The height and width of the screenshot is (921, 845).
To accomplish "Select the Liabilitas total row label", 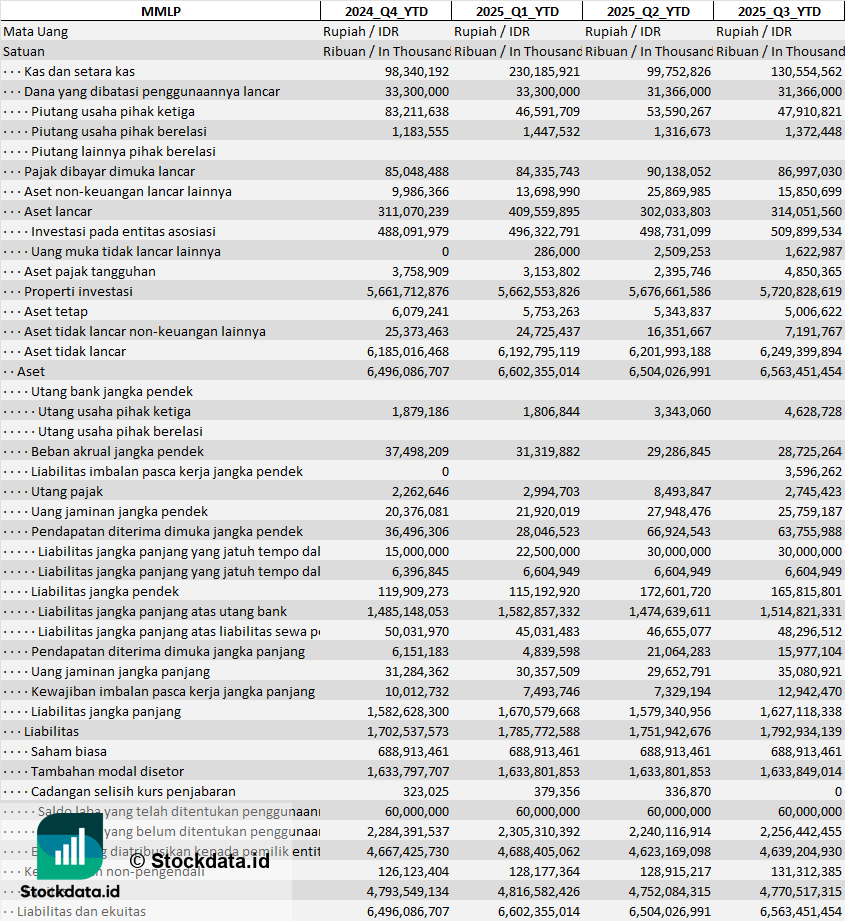I will coord(51,731).
